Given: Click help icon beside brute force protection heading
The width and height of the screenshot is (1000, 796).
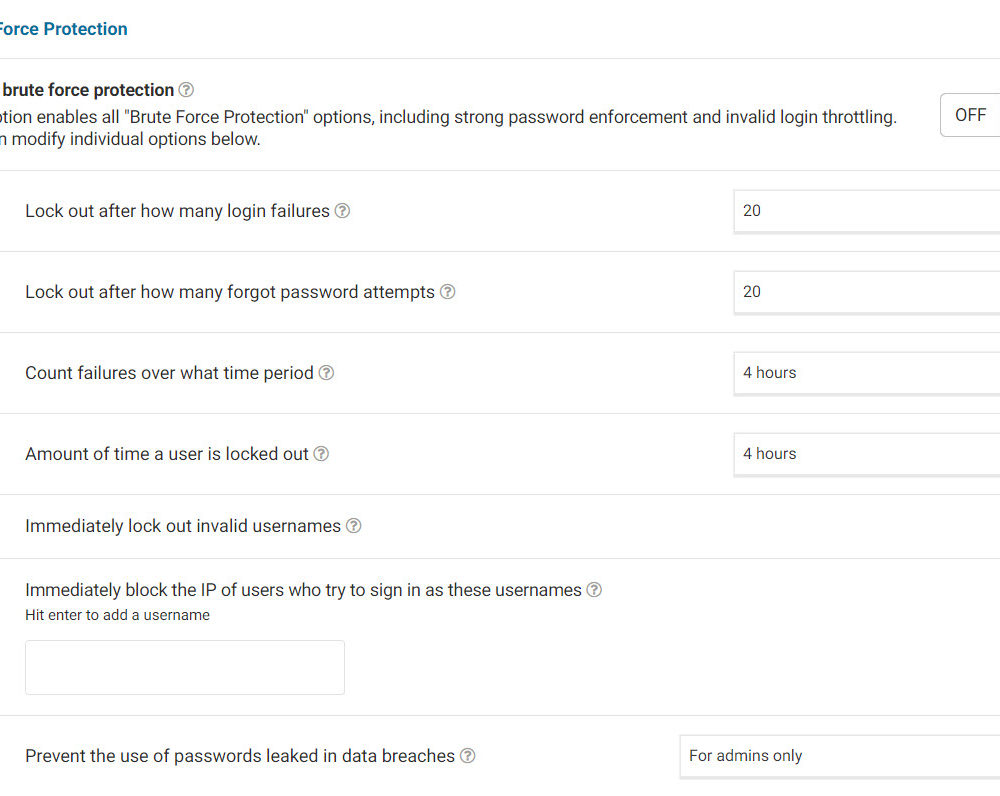Looking at the screenshot, I should tap(186, 90).
